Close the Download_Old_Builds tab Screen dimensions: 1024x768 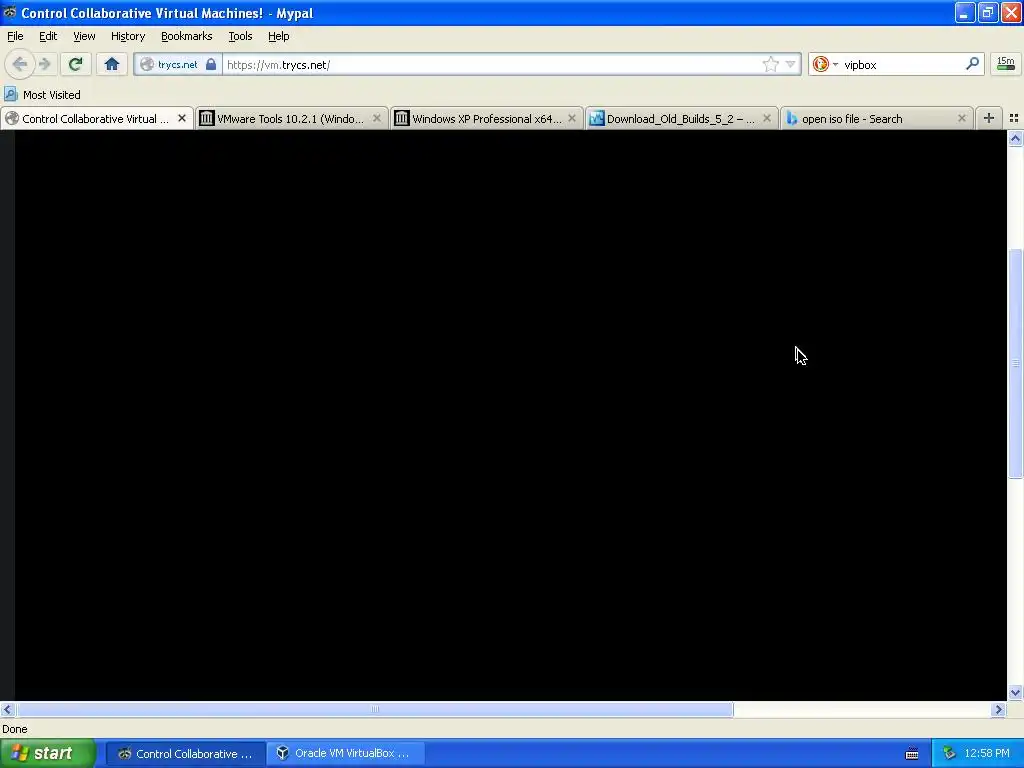[x=767, y=118]
